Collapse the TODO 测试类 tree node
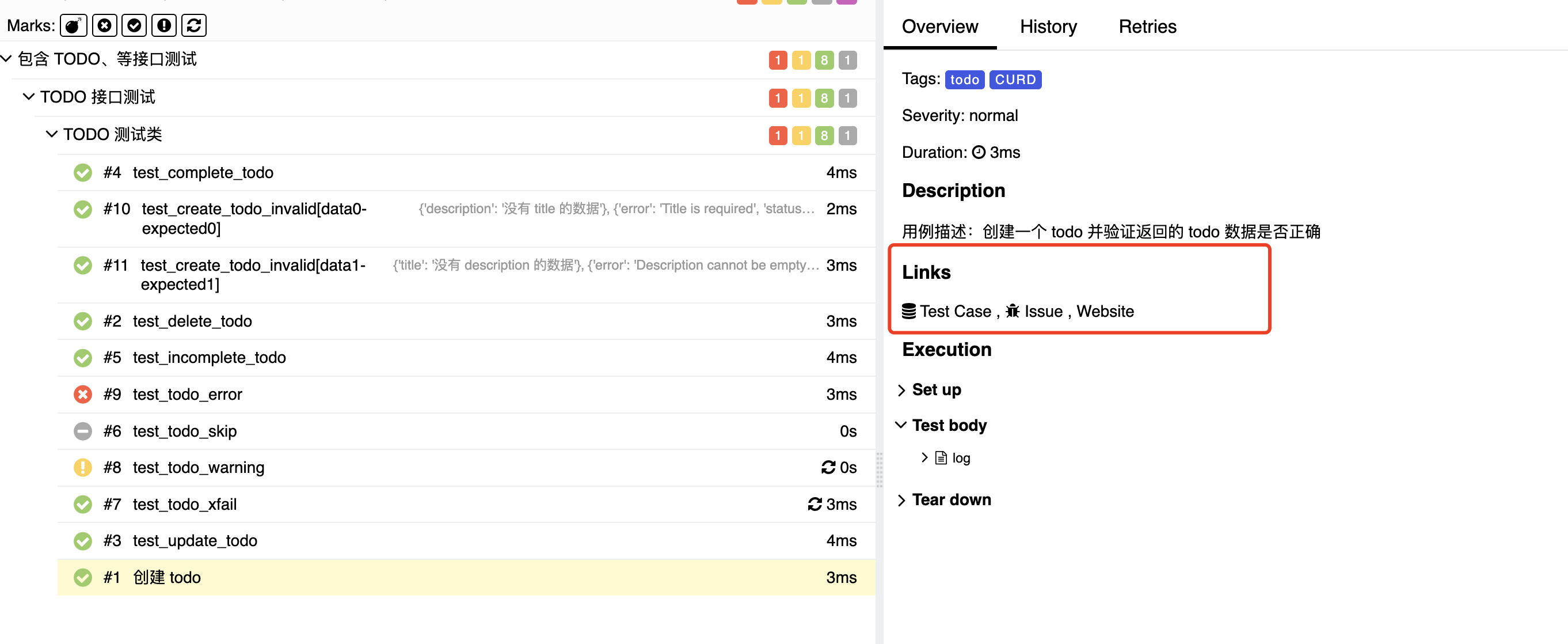The width and height of the screenshot is (1568, 644). 52,134
